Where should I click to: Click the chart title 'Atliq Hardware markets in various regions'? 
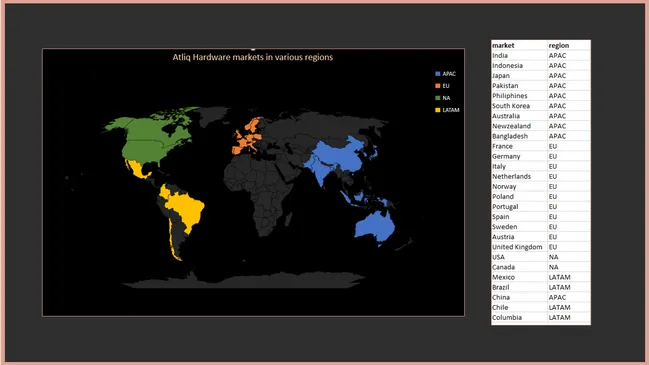(x=252, y=57)
